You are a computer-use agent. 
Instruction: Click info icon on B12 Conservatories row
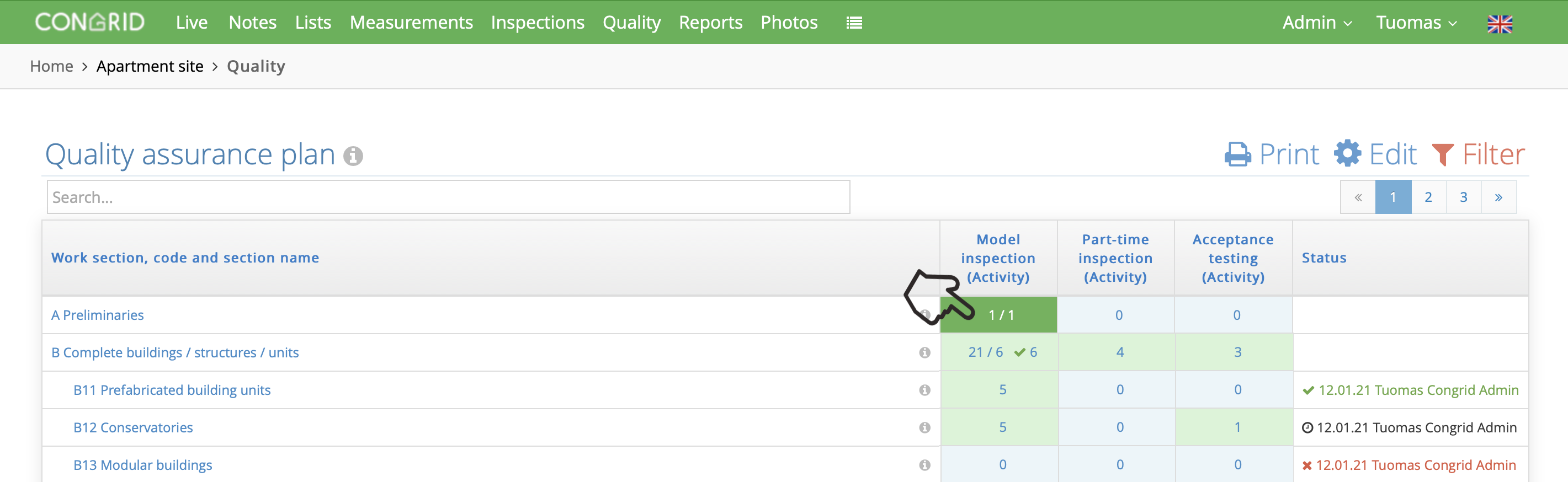[x=924, y=428]
